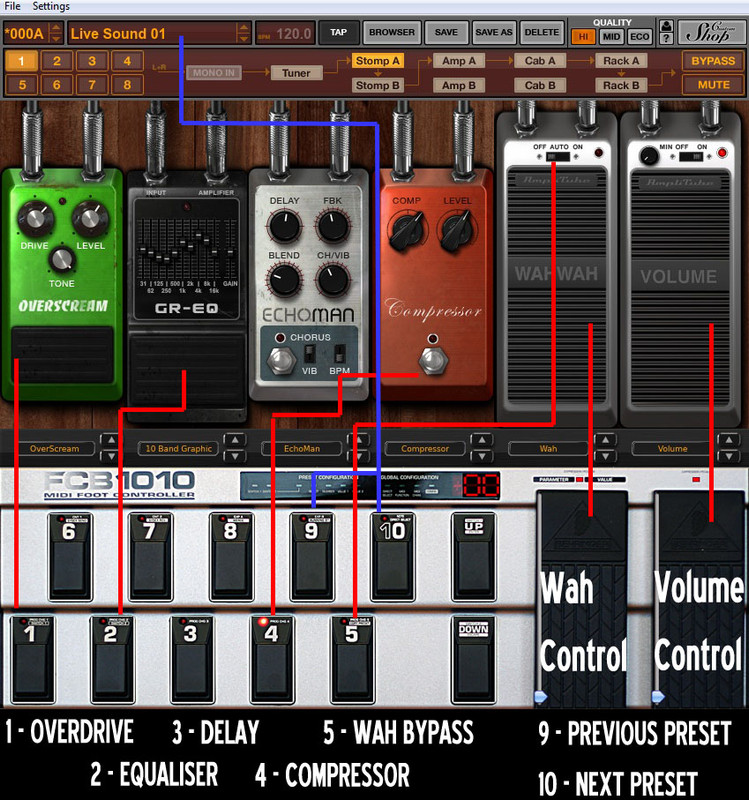Toggle the Compressor metal footswitch
This screenshot has width=749, height=800.
(433, 360)
